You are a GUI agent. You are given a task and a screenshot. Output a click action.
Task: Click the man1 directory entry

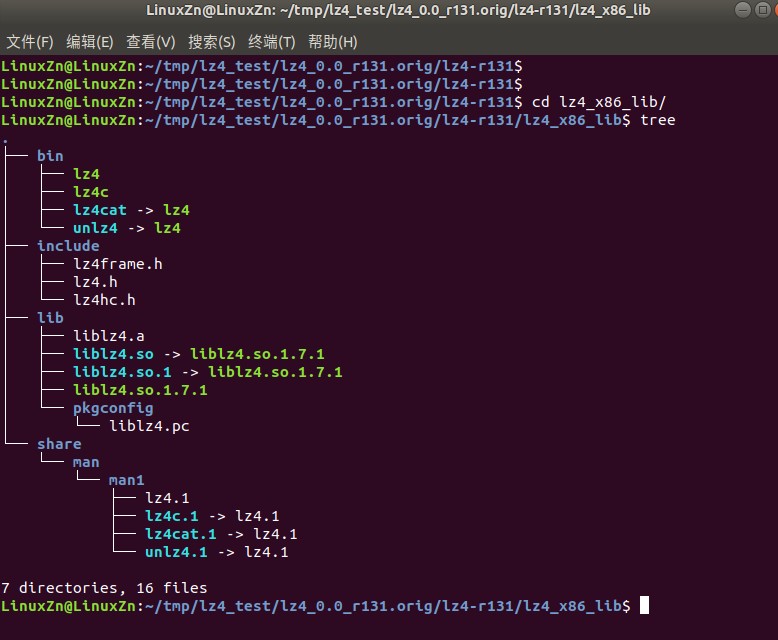pyautogui.click(x=127, y=480)
